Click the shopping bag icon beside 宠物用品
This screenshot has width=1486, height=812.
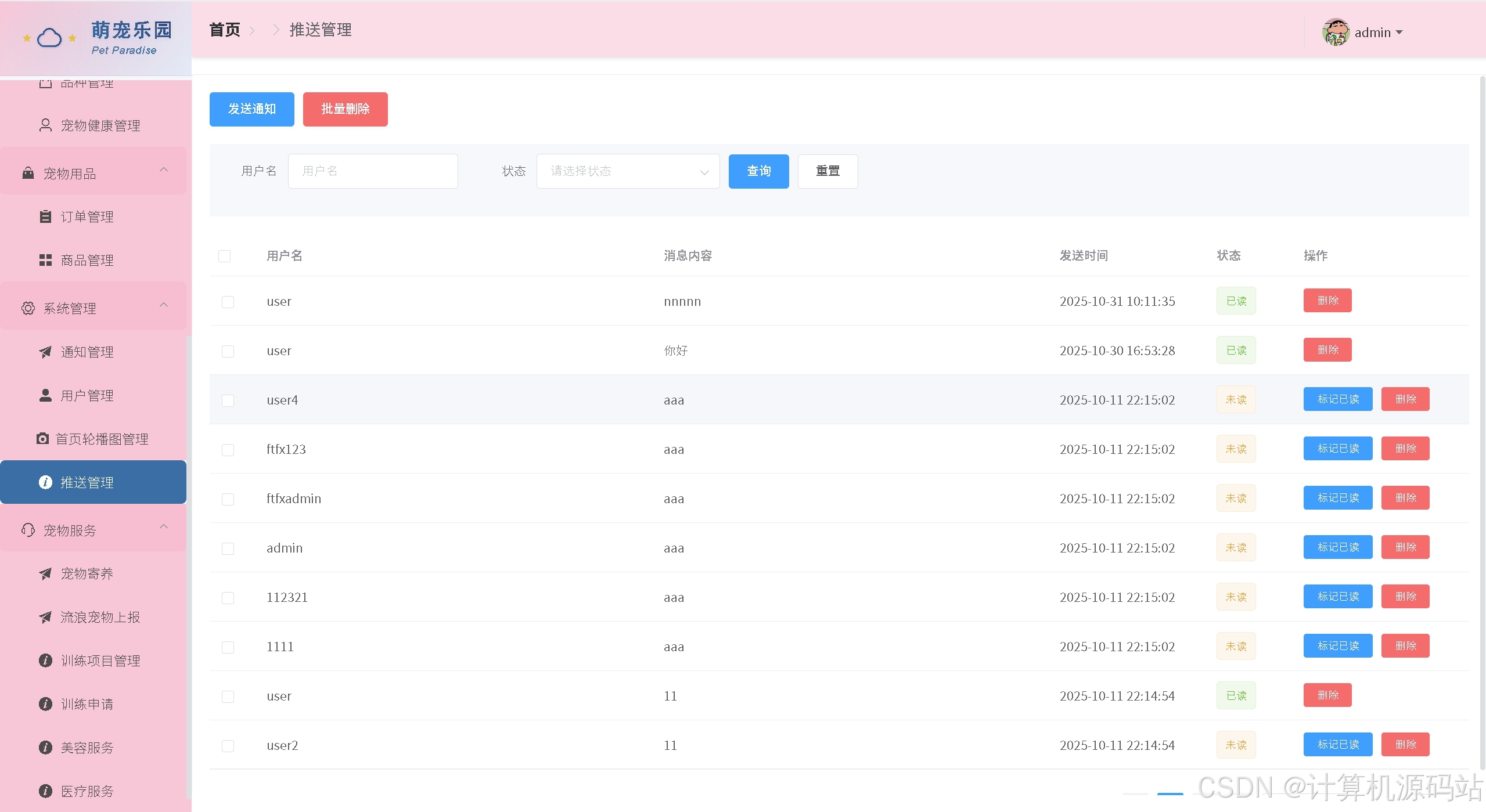(x=28, y=173)
